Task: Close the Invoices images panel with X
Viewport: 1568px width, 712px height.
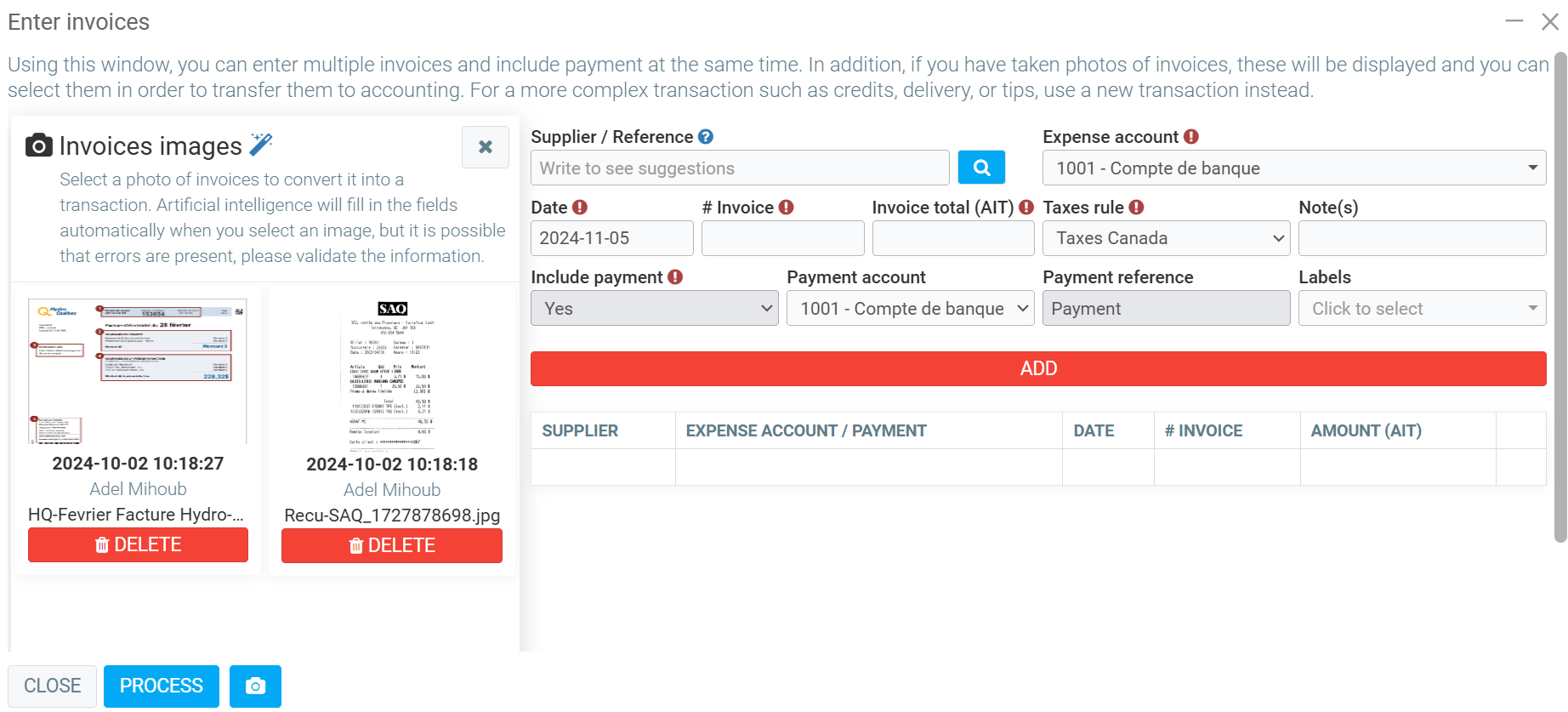Action: click(x=485, y=147)
